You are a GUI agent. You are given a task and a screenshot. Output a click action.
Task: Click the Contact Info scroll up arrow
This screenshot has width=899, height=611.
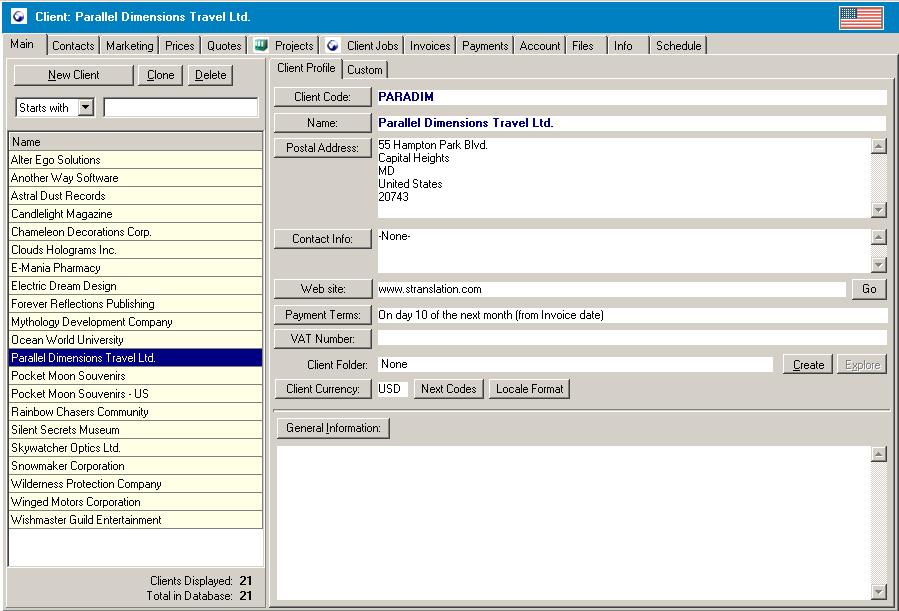(x=880, y=236)
